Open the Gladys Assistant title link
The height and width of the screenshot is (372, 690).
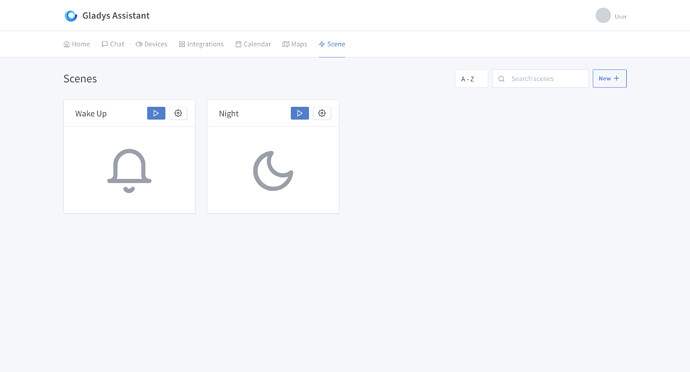pyautogui.click(x=116, y=16)
